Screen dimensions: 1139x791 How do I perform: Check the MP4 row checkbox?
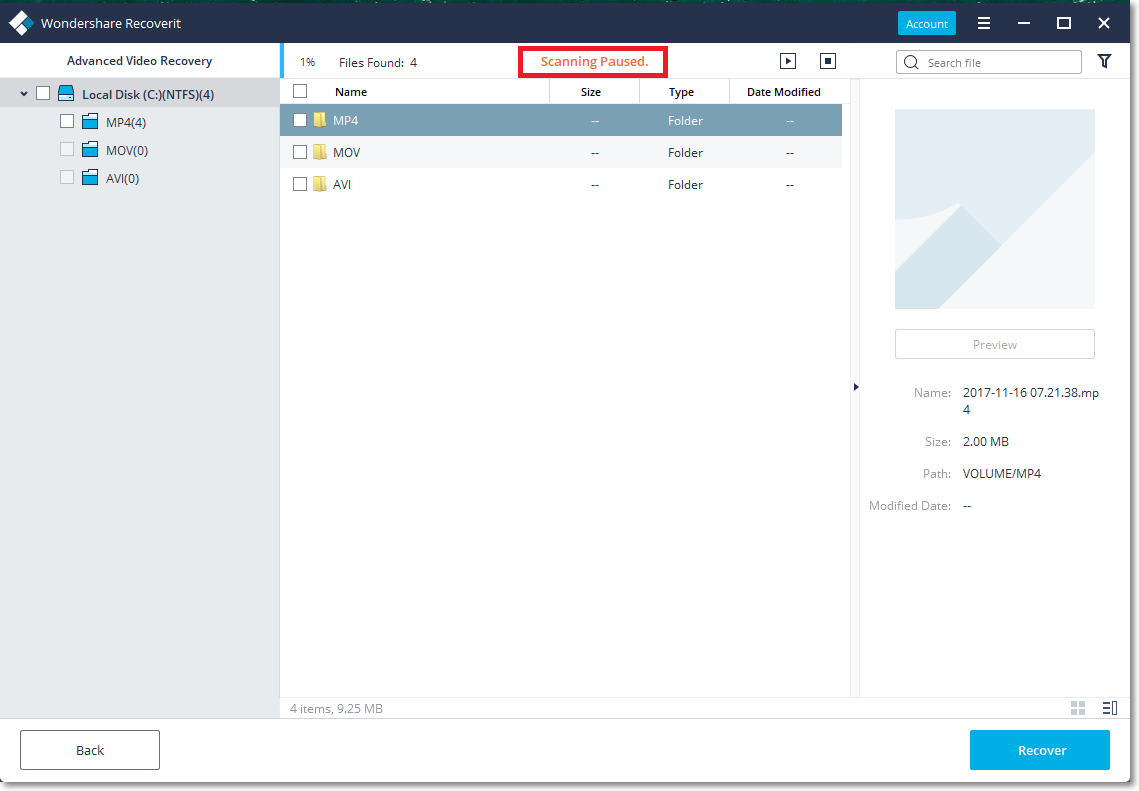tap(300, 120)
